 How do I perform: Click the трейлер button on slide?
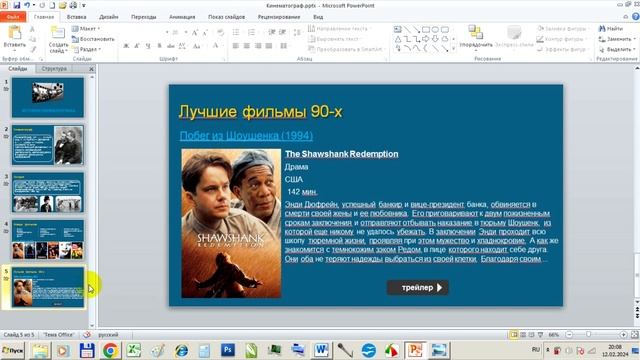(418, 287)
